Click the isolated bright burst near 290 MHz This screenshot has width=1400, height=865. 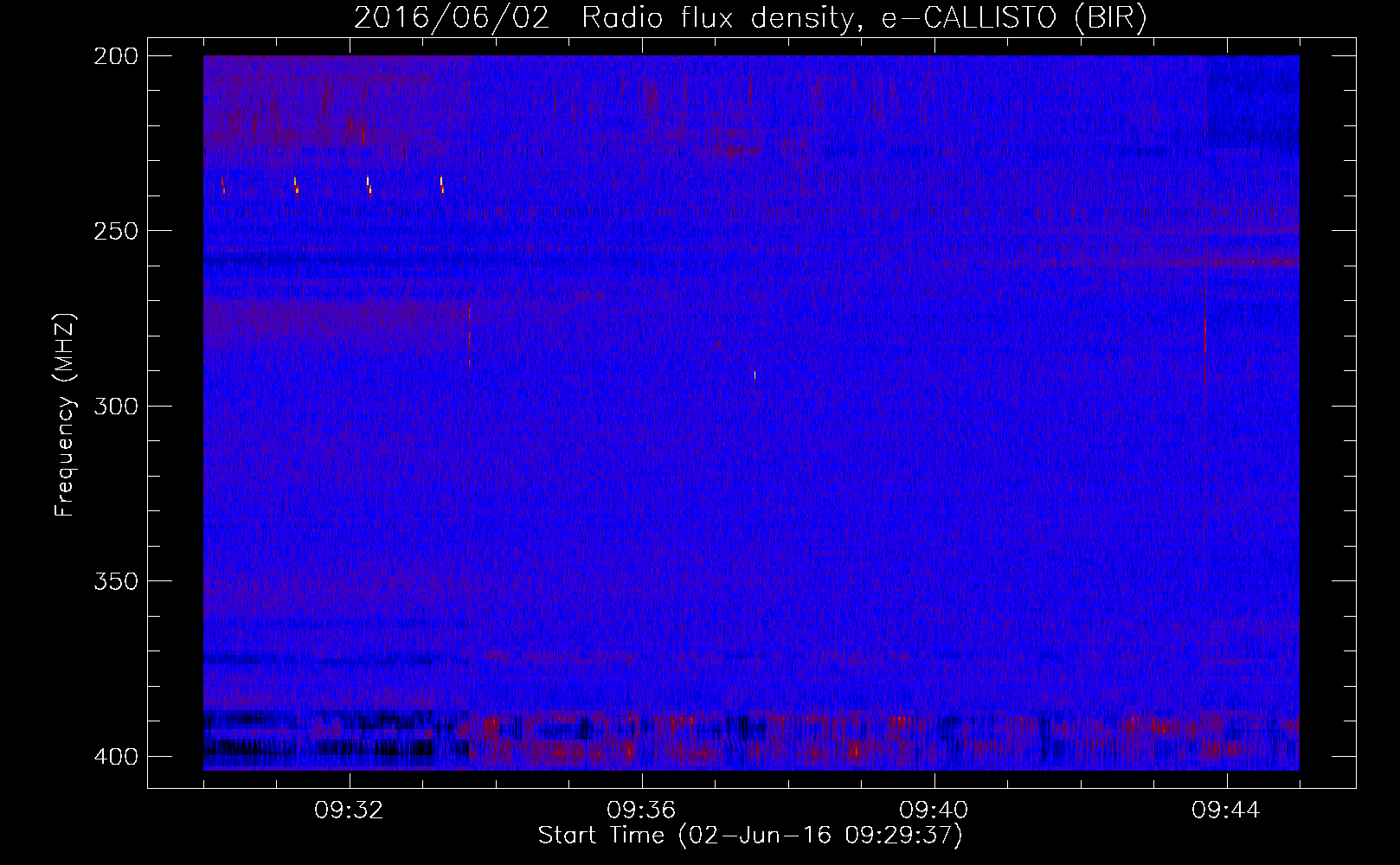tap(755, 375)
